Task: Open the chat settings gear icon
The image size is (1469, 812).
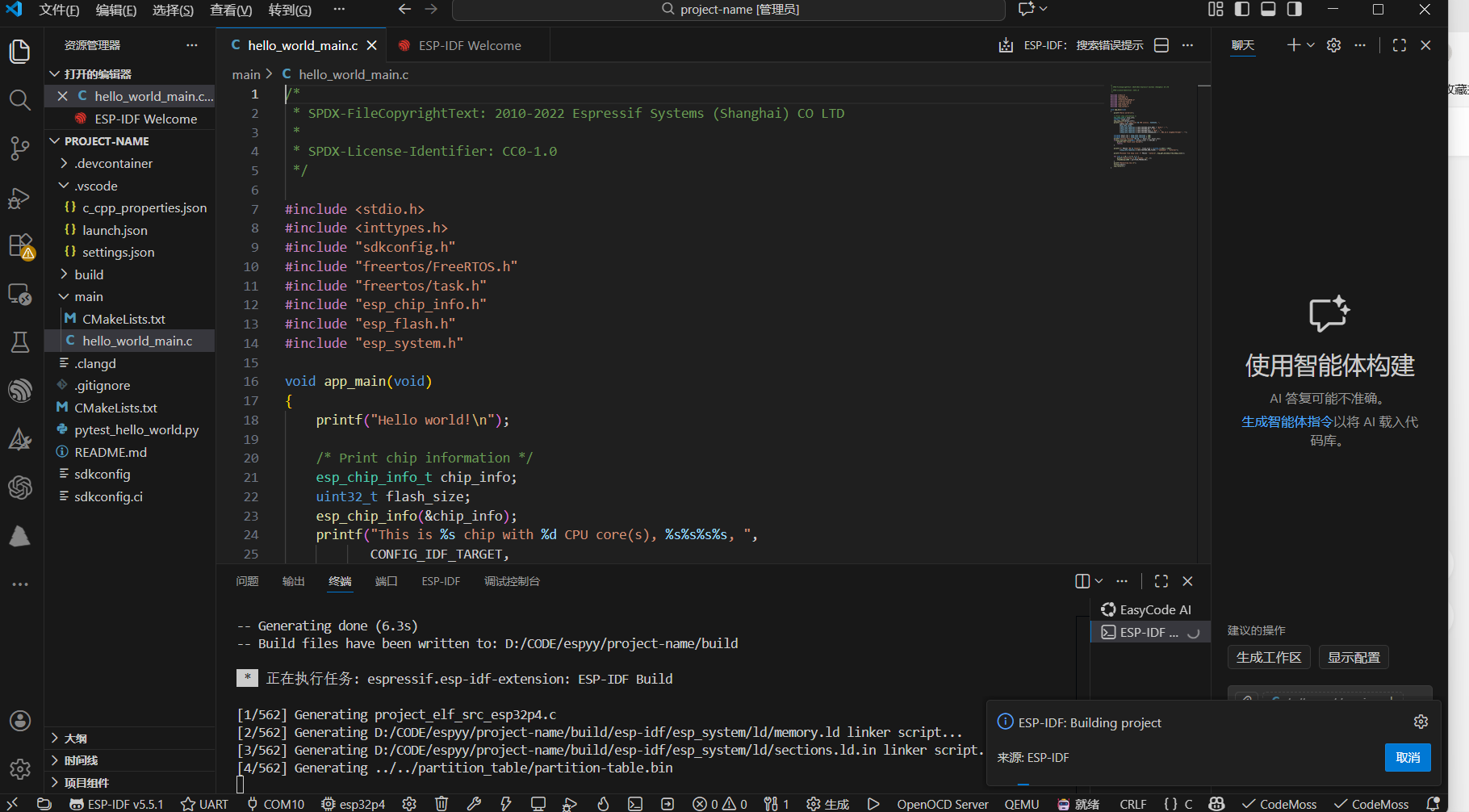Action: click(1333, 45)
